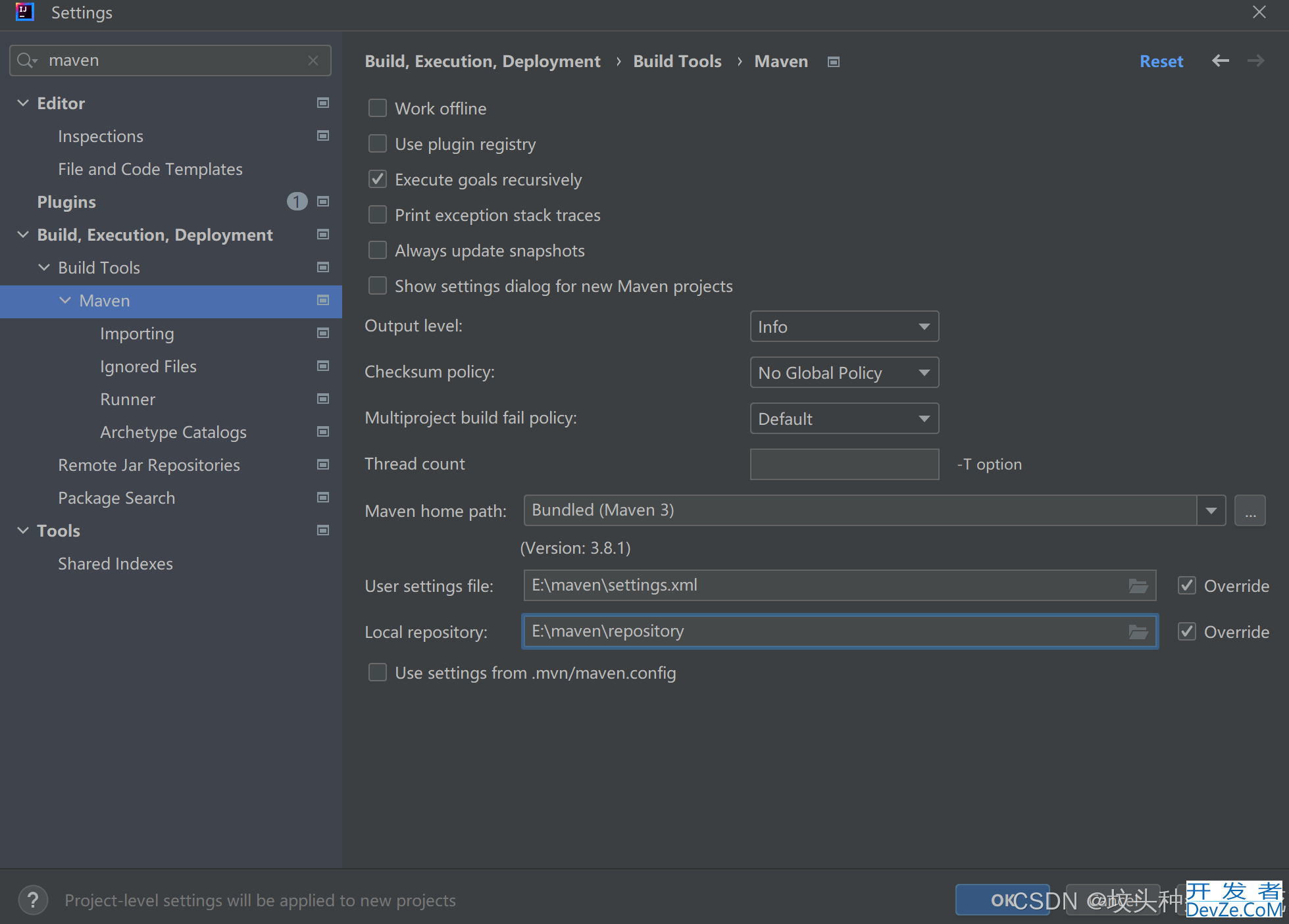Click the project-level icon next to Package Search

323,497
